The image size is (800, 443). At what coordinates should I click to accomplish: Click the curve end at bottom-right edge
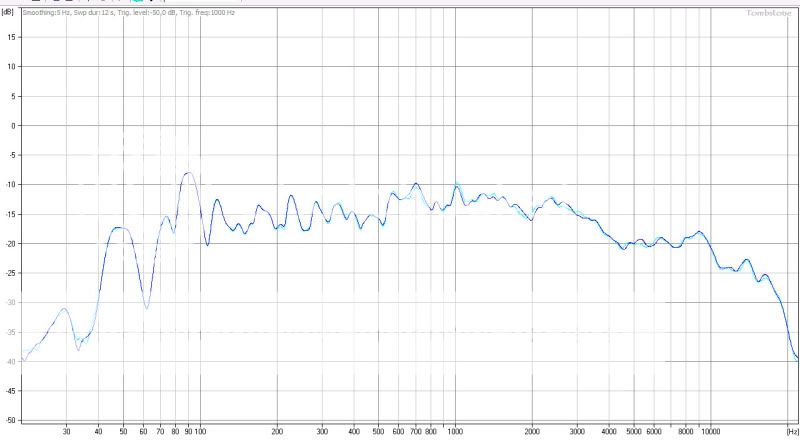pos(796,357)
